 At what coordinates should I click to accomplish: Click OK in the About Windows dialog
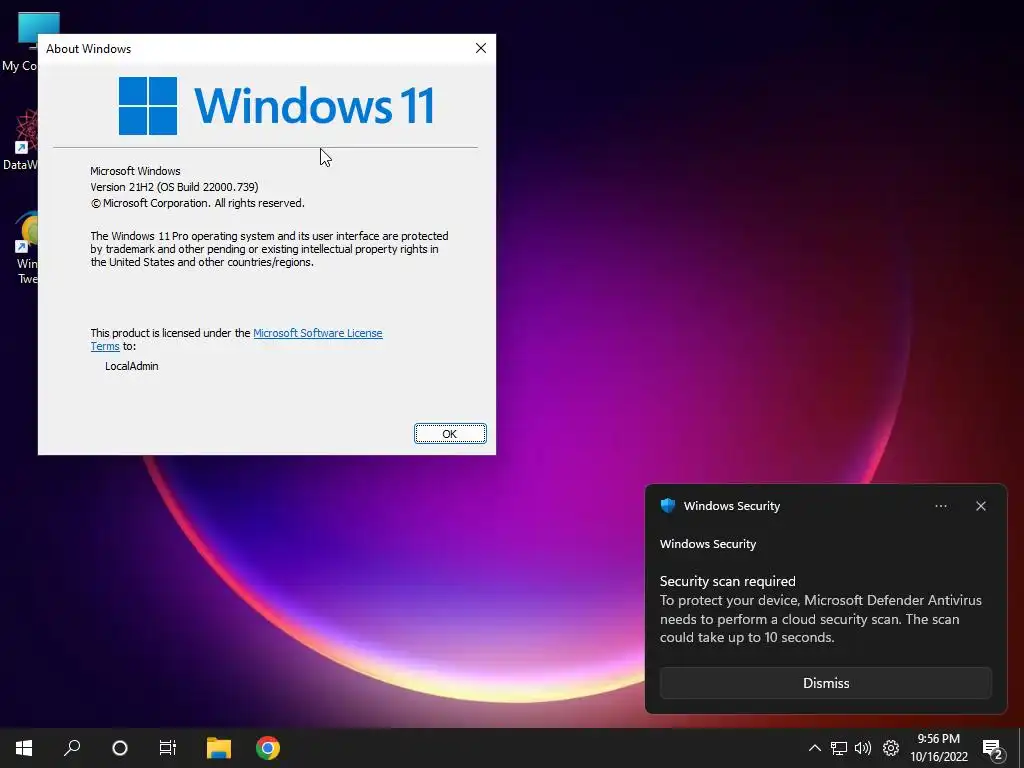coord(450,434)
